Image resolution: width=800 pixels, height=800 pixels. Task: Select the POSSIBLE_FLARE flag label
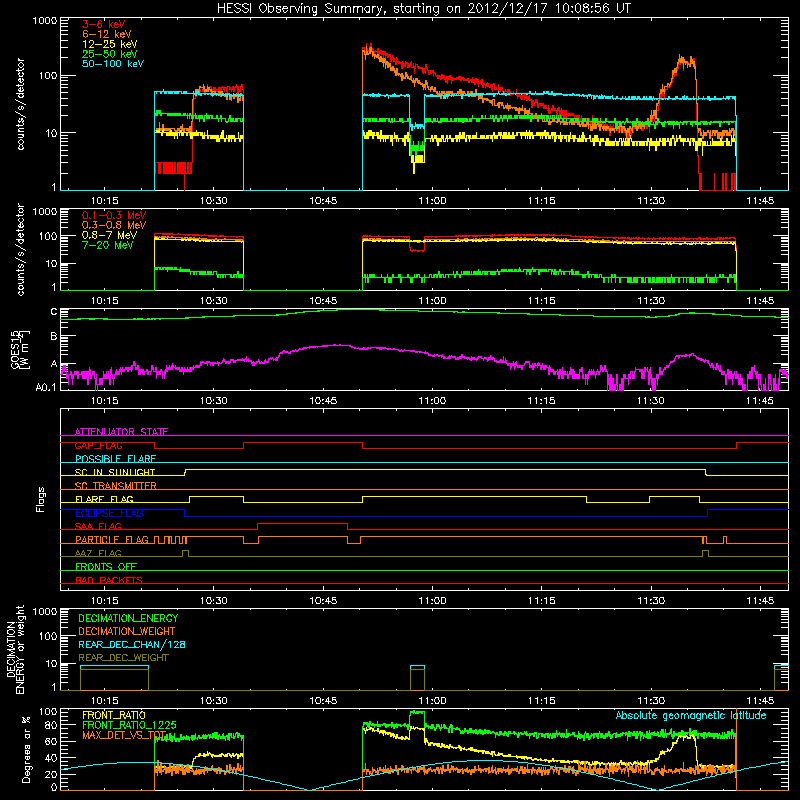[115, 459]
